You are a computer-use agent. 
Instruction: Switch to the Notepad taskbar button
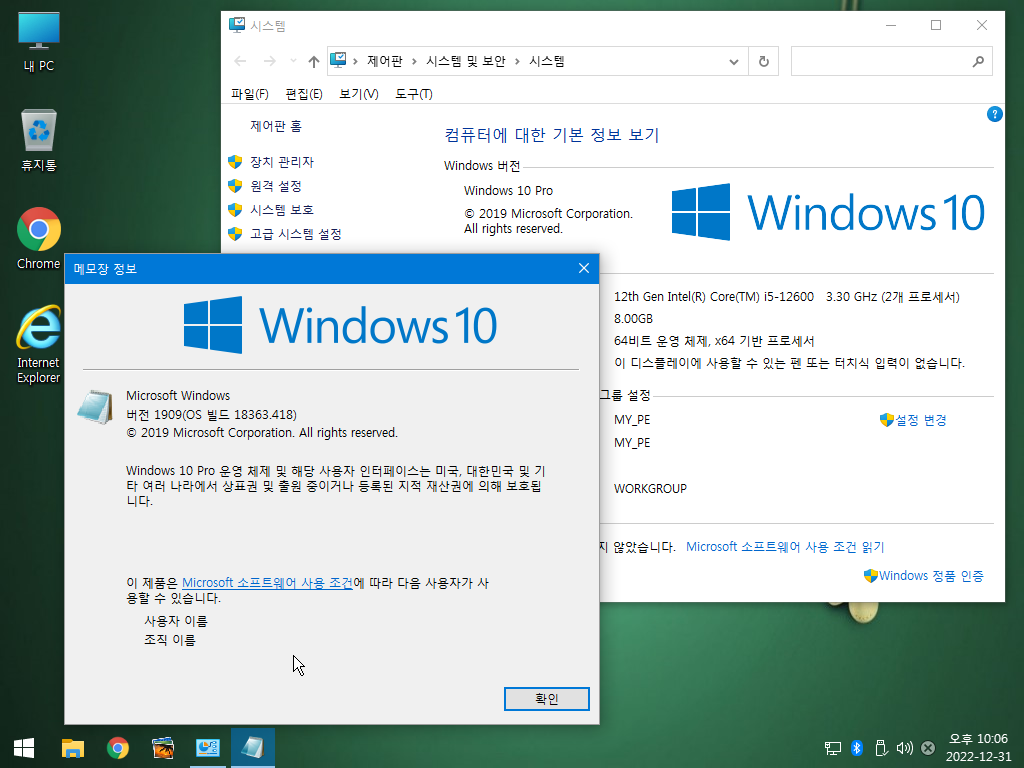pos(253,748)
